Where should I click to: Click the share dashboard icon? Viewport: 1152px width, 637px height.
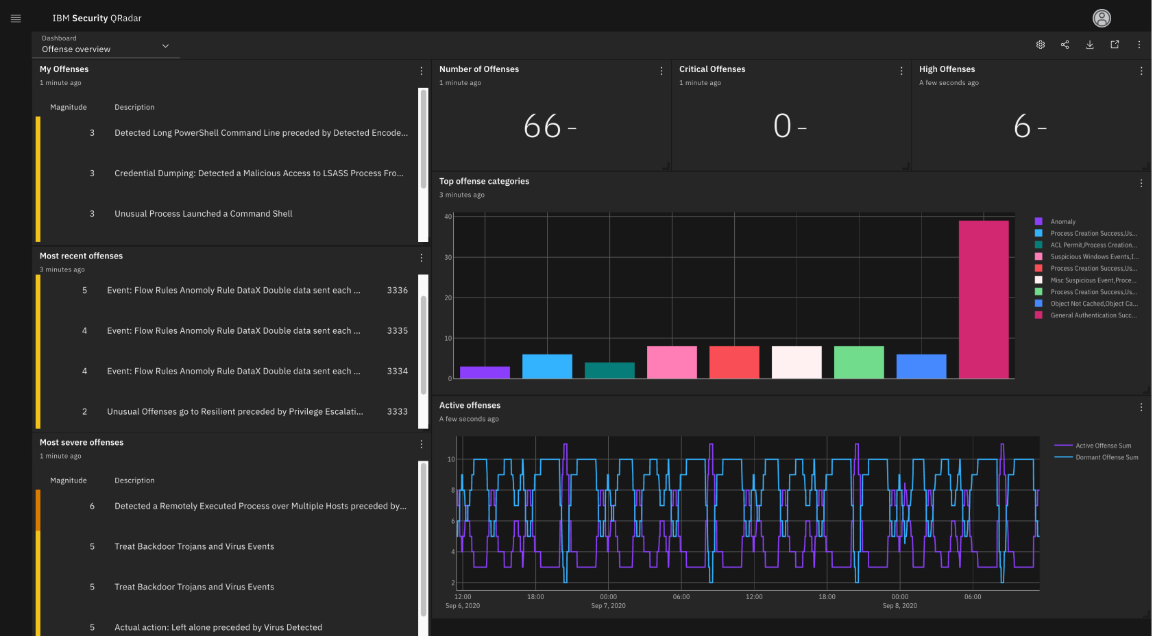[x=1065, y=45]
